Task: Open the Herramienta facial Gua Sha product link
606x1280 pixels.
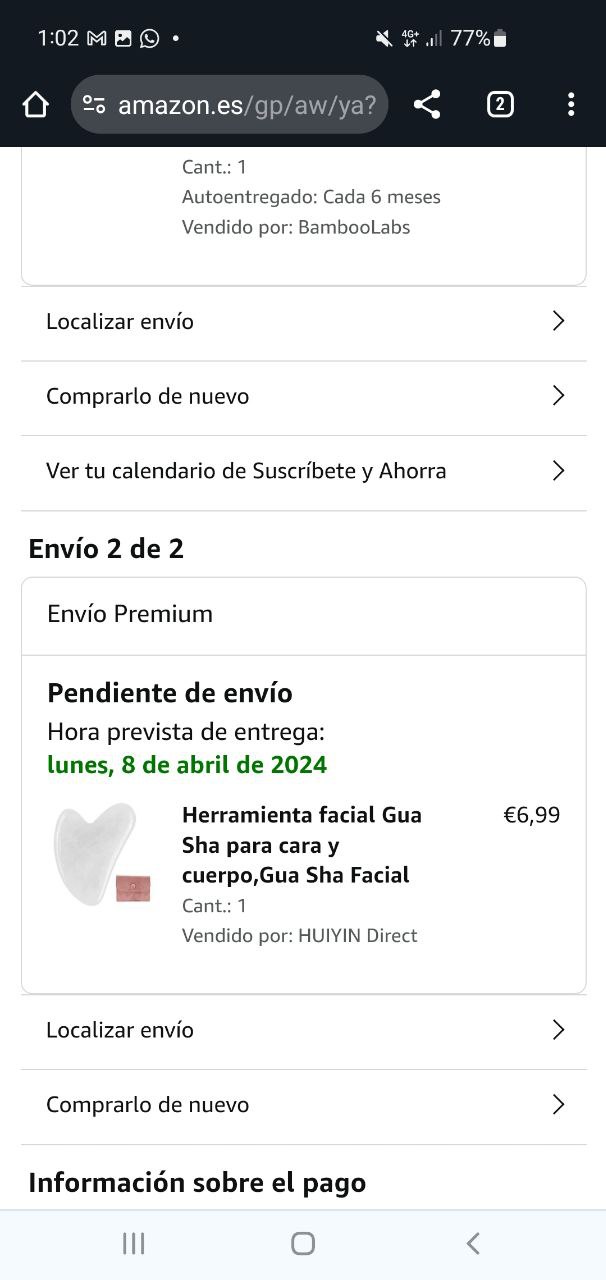Action: [301, 845]
